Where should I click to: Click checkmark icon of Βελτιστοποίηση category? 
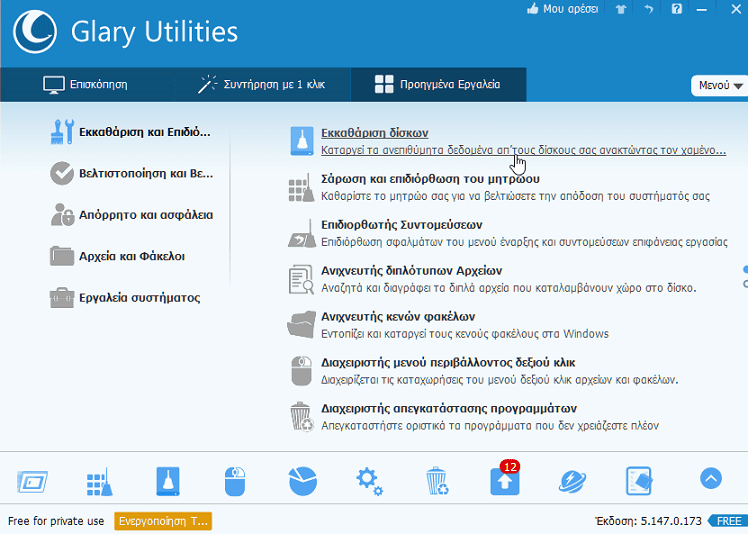click(62, 173)
